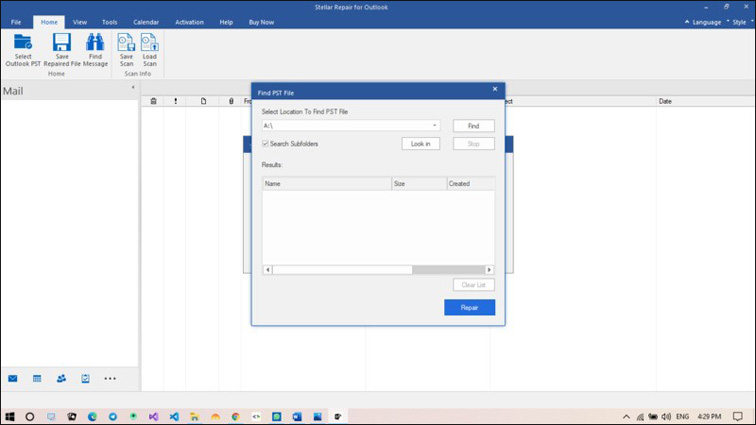Sort by item type column icon
The height and width of the screenshot is (425, 756).
click(x=203, y=101)
